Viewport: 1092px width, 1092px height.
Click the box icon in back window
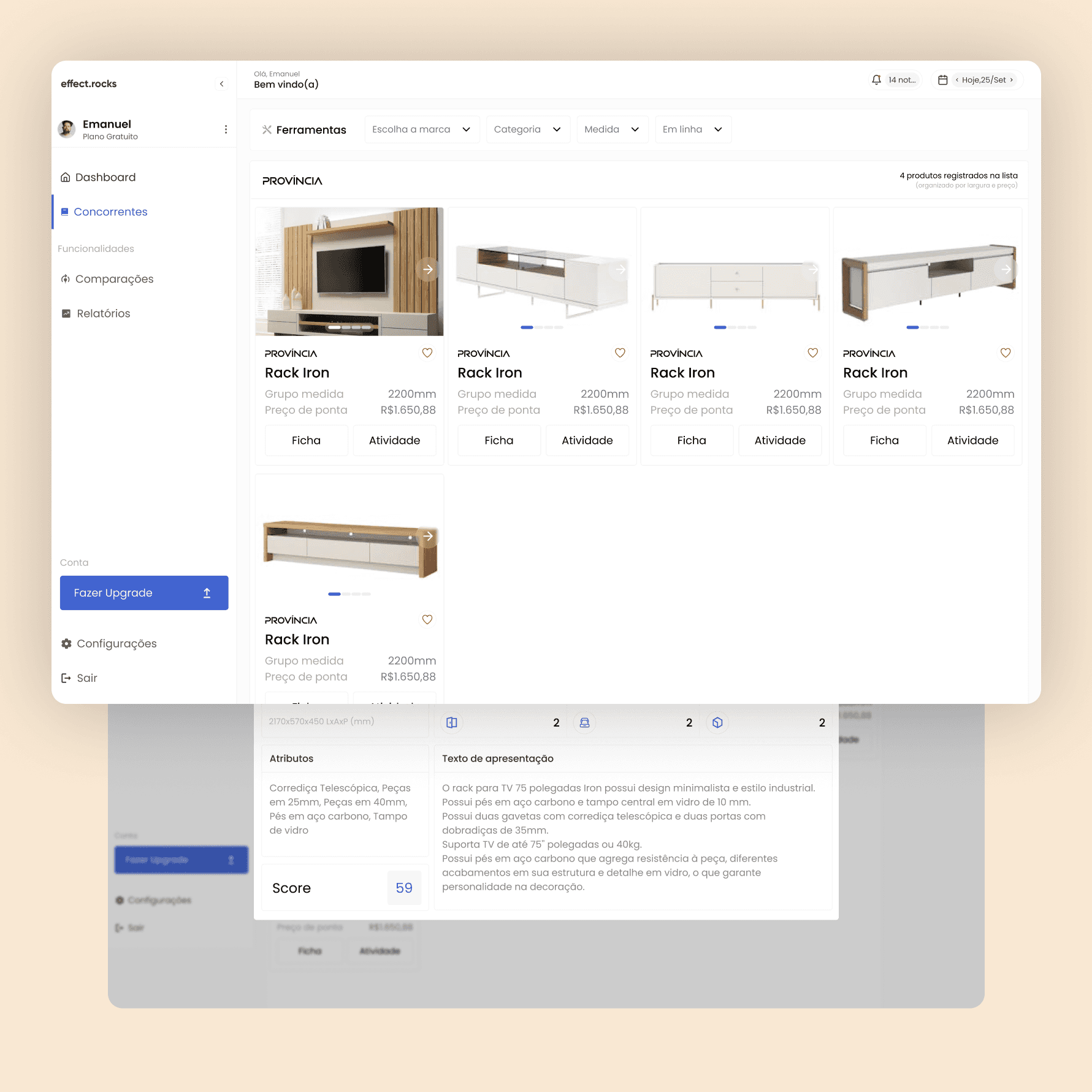click(x=717, y=723)
